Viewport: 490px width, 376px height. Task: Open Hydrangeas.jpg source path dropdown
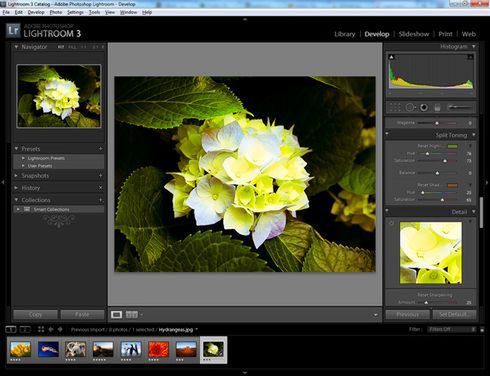point(197,329)
